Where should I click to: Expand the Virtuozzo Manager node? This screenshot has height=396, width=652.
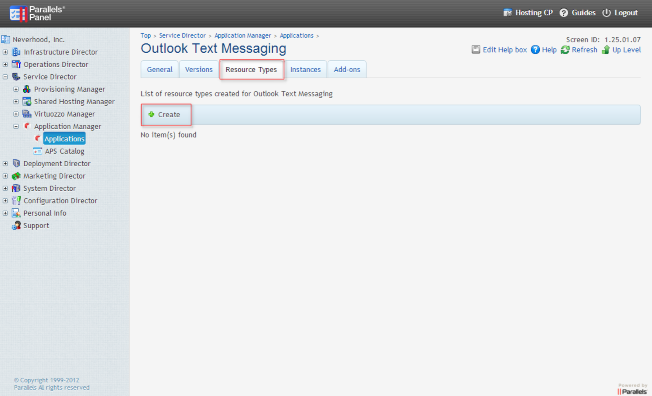coord(16,114)
